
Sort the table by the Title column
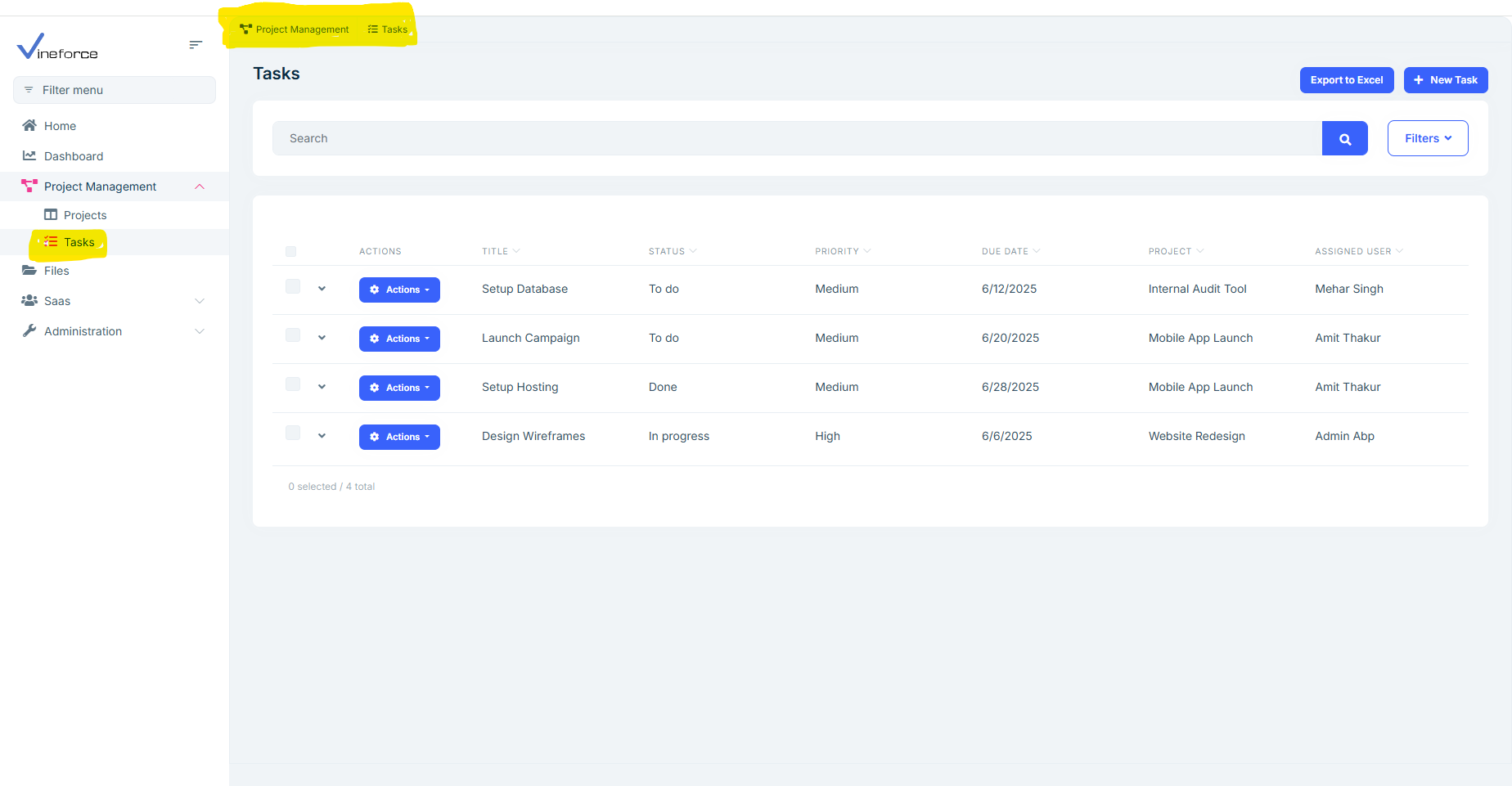pyautogui.click(x=501, y=251)
